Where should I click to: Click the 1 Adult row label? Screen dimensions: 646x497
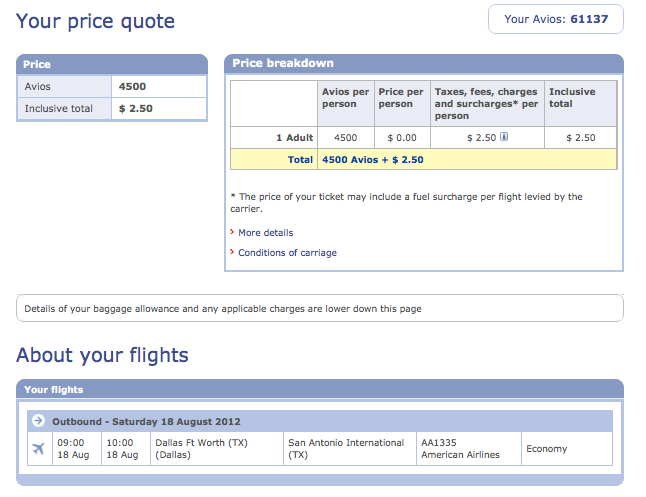pyautogui.click(x=294, y=138)
